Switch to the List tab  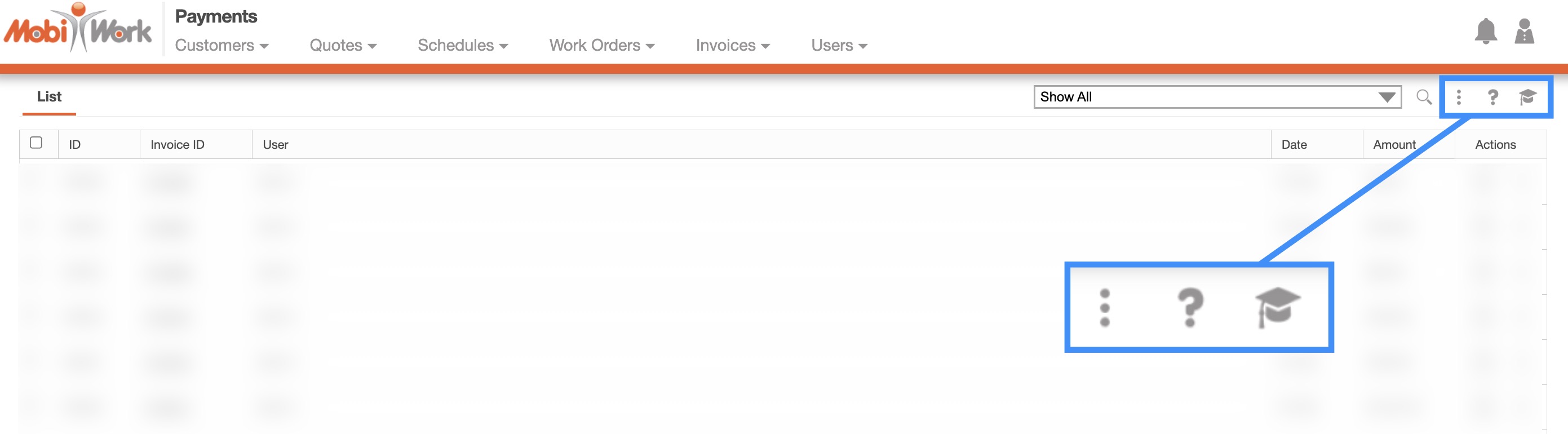[49, 97]
